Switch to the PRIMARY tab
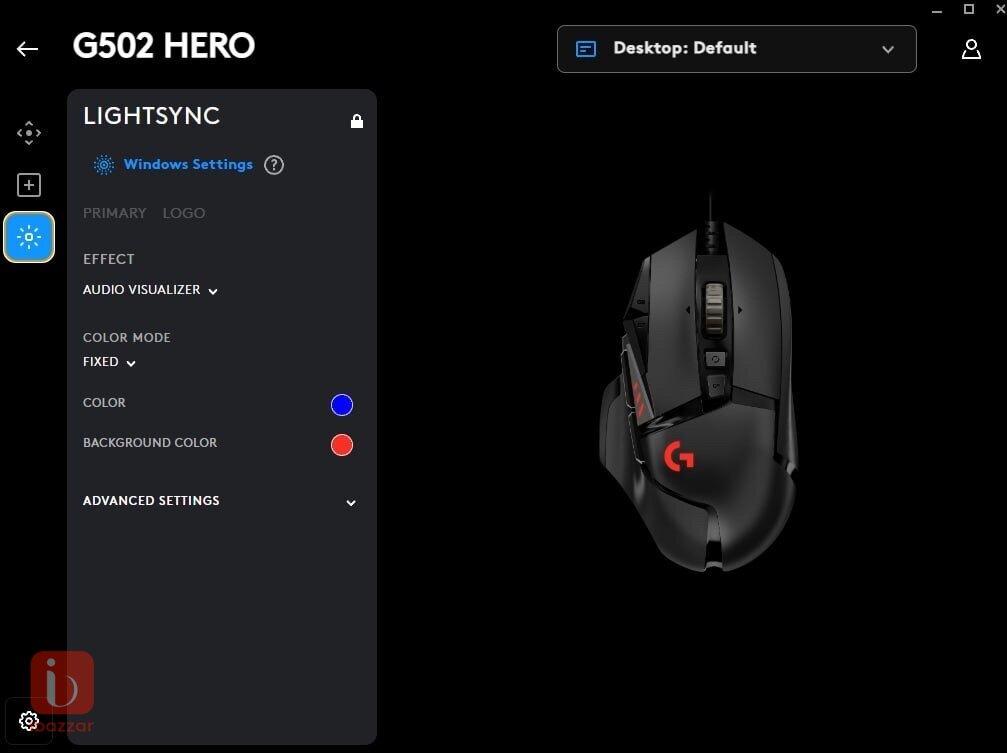 [114, 213]
